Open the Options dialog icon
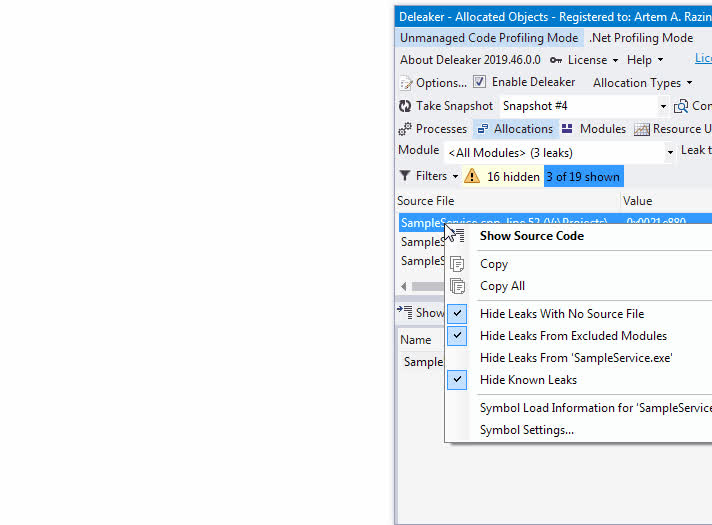712x525 pixels. click(405, 83)
